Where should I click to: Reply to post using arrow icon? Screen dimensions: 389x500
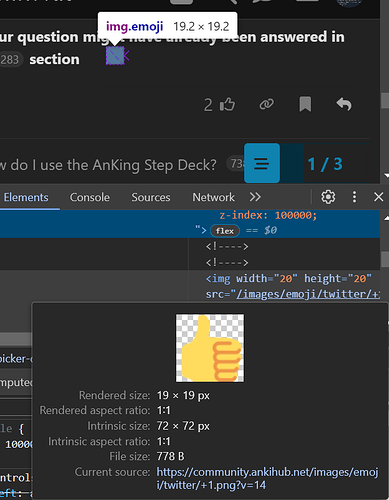(344, 104)
